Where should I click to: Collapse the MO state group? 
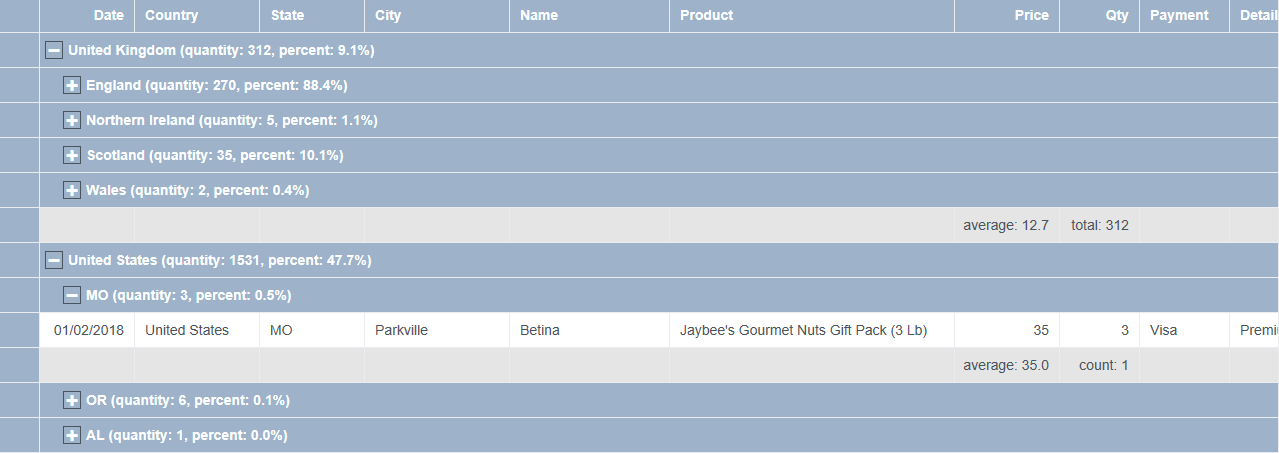coord(72,295)
